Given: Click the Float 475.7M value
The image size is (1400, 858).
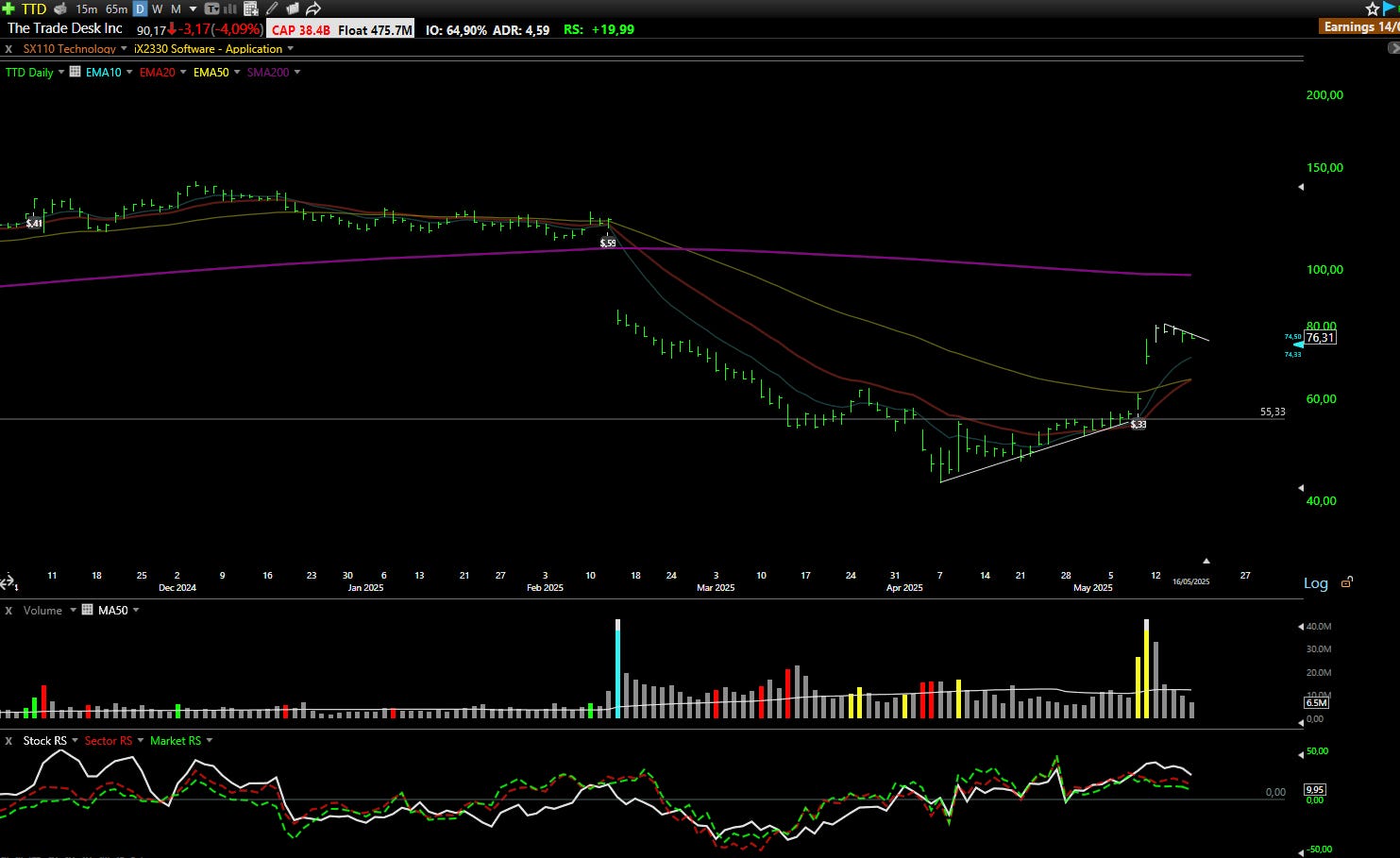Looking at the screenshot, I should (x=375, y=29).
